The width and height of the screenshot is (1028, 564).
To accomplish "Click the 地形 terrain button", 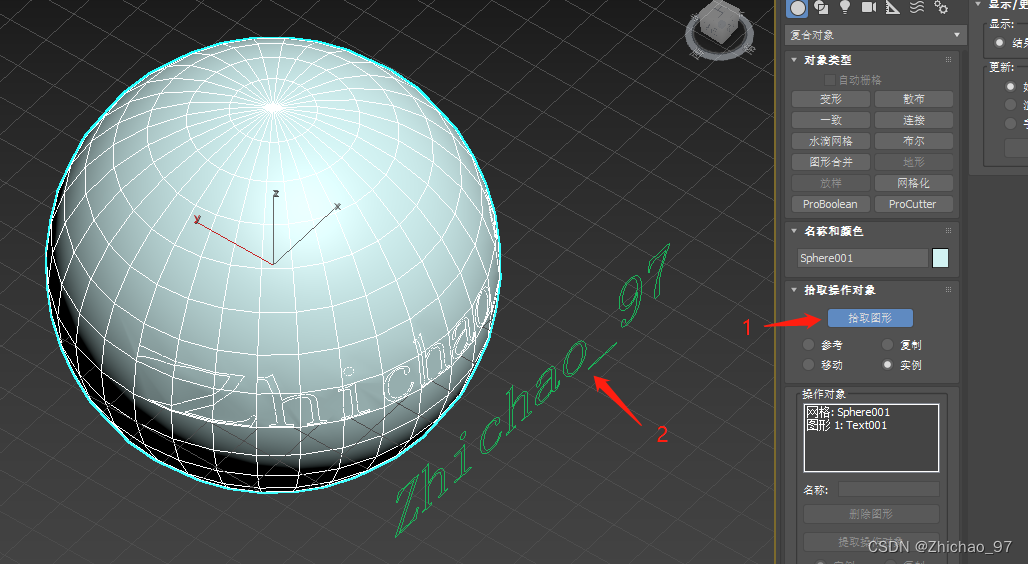I will tap(913, 162).
